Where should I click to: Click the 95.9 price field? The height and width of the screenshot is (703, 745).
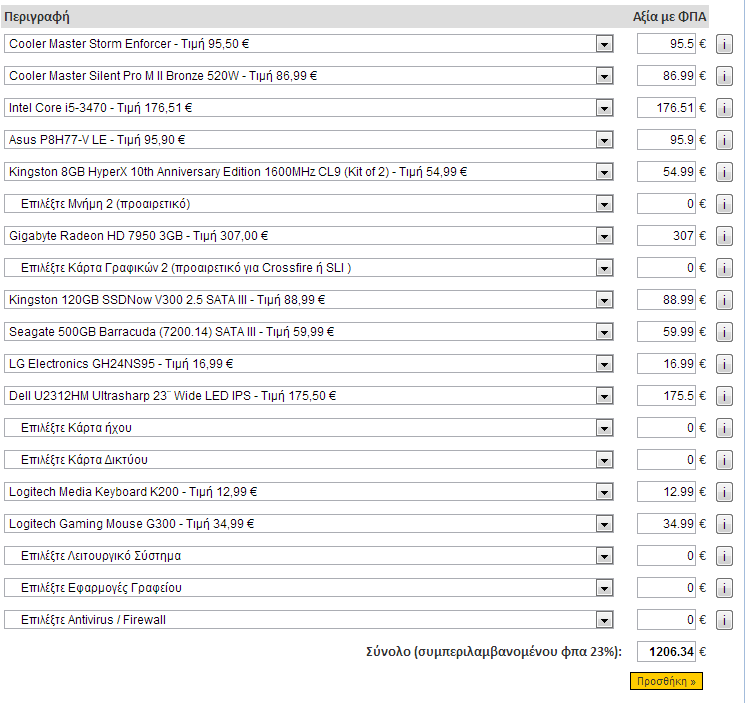click(666, 140)
